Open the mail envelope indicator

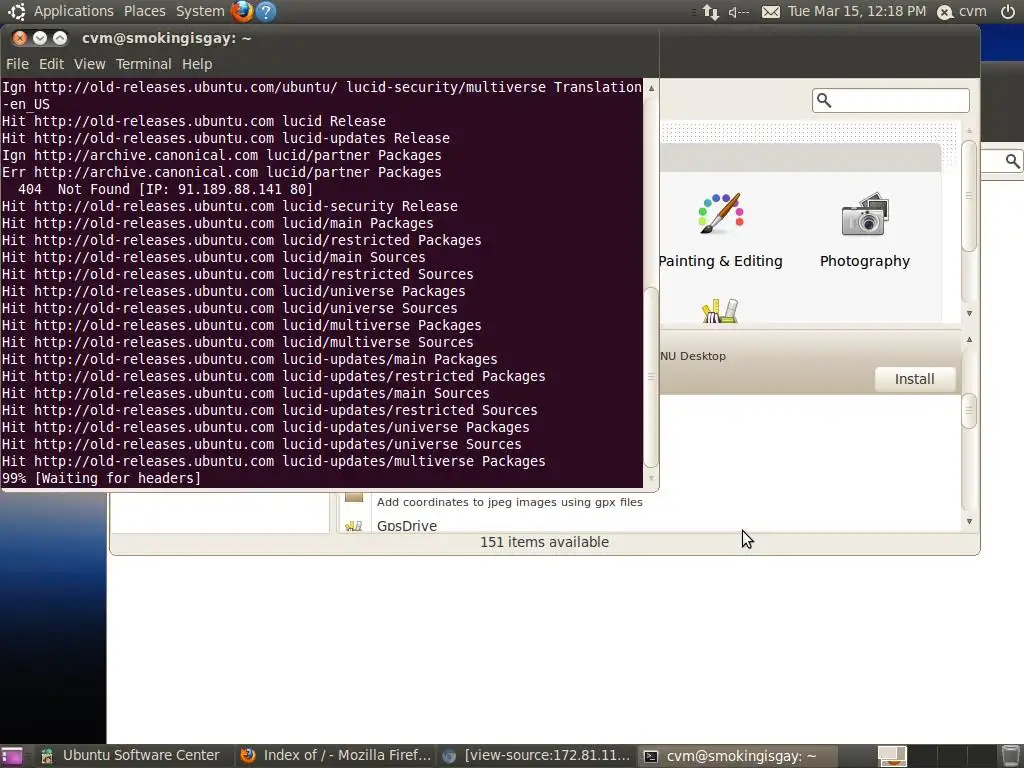click(x=771, y=12)
